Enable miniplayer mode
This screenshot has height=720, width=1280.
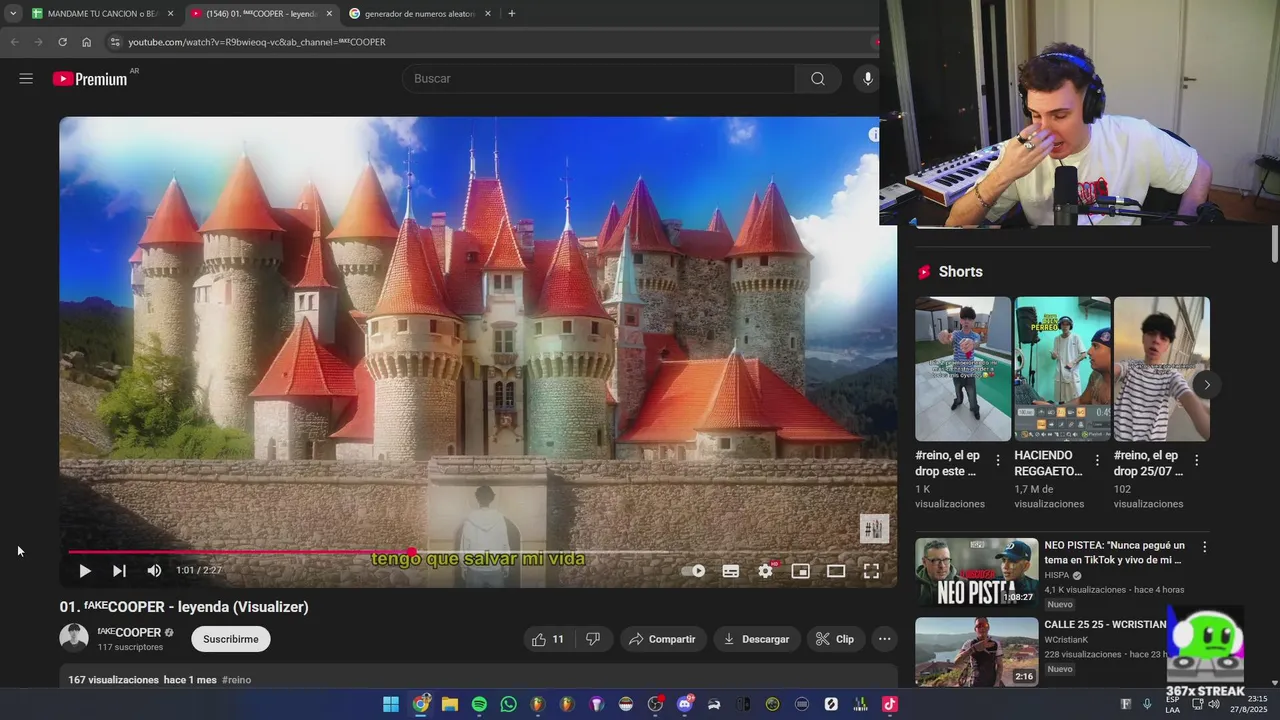[800, 571]
